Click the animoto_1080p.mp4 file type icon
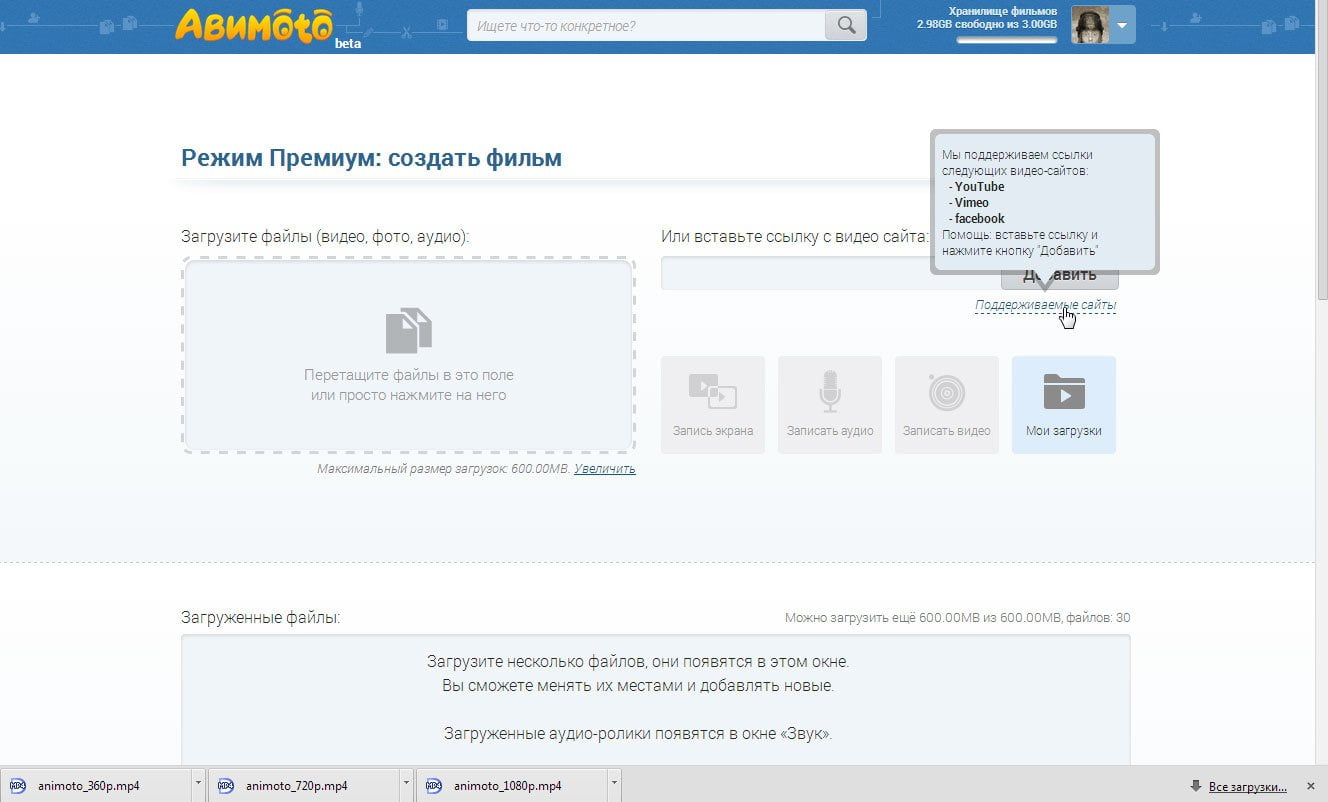 coord(433,785)
